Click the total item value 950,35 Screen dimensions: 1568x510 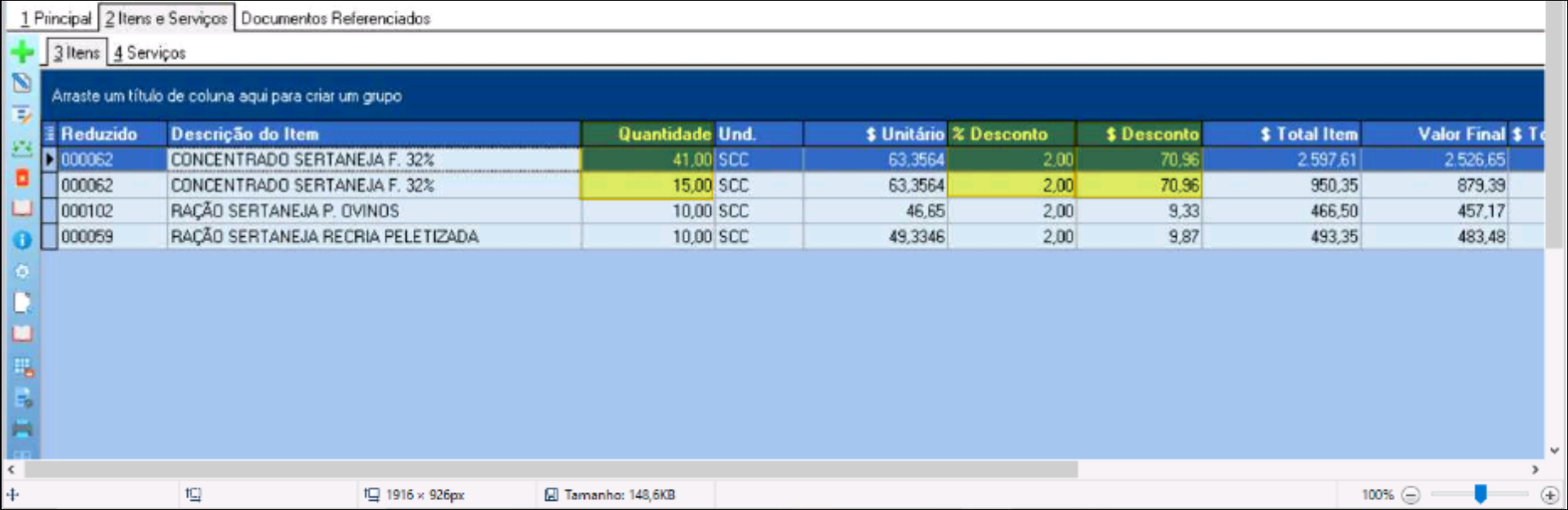coord(1282,185)
